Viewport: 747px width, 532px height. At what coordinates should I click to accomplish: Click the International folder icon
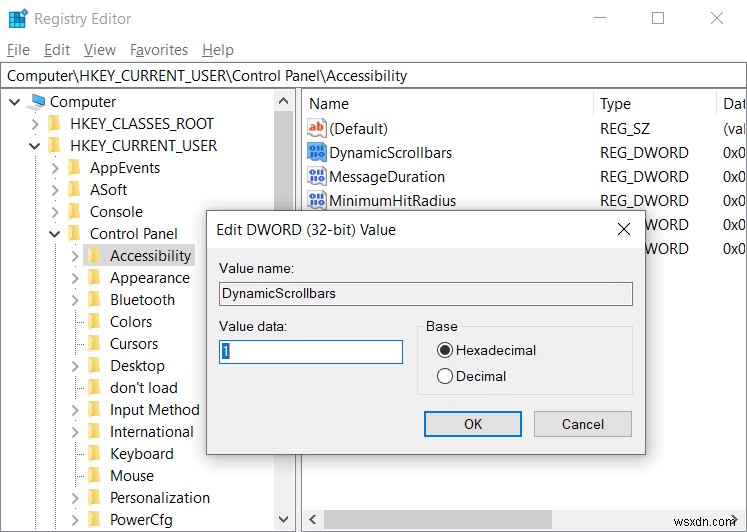pyautogui.click(x=94, y=432)
